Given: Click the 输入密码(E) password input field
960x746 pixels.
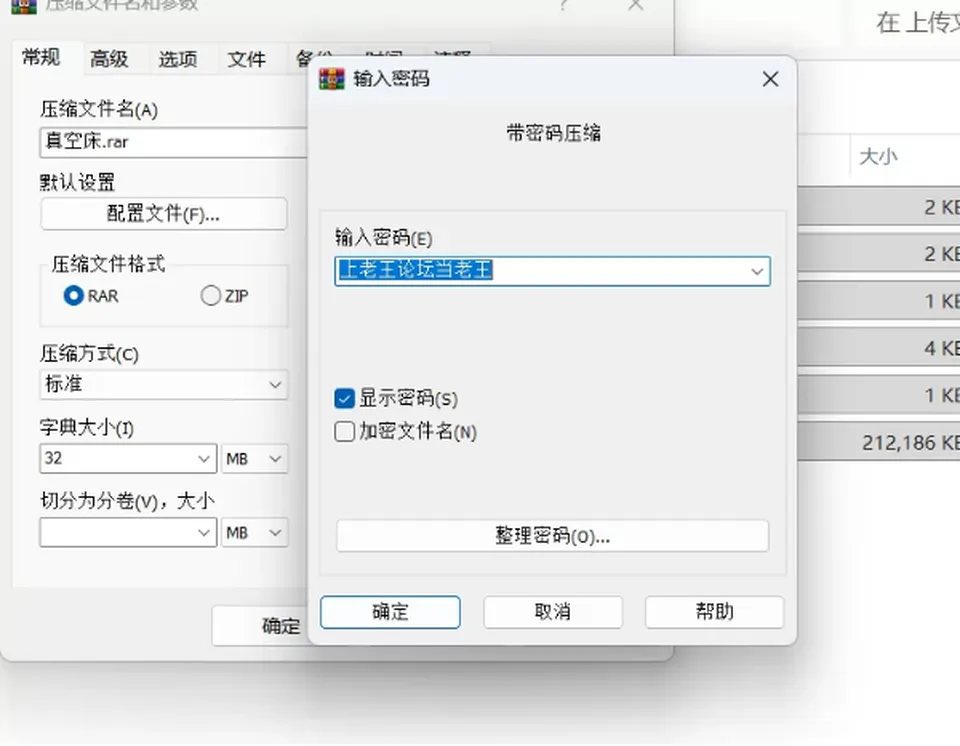Looking at the screenshot, I should tap(552, 271).
